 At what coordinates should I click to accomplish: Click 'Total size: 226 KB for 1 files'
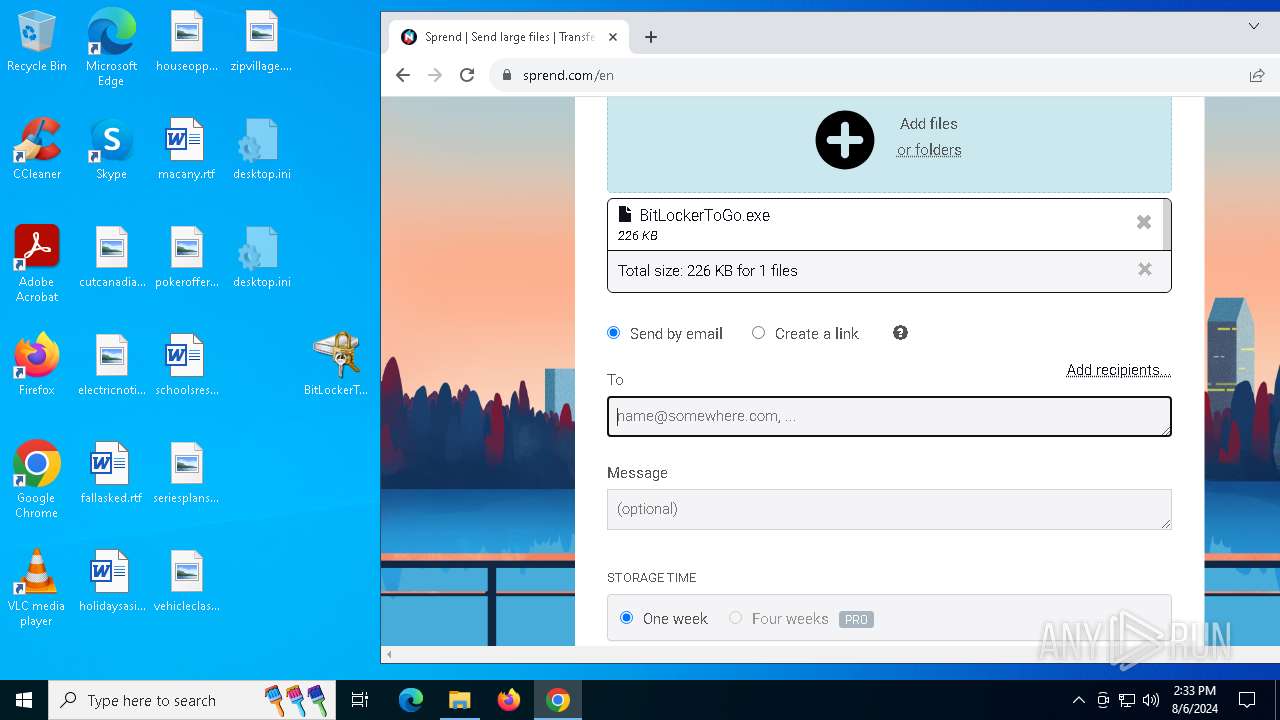click(707, 270)
